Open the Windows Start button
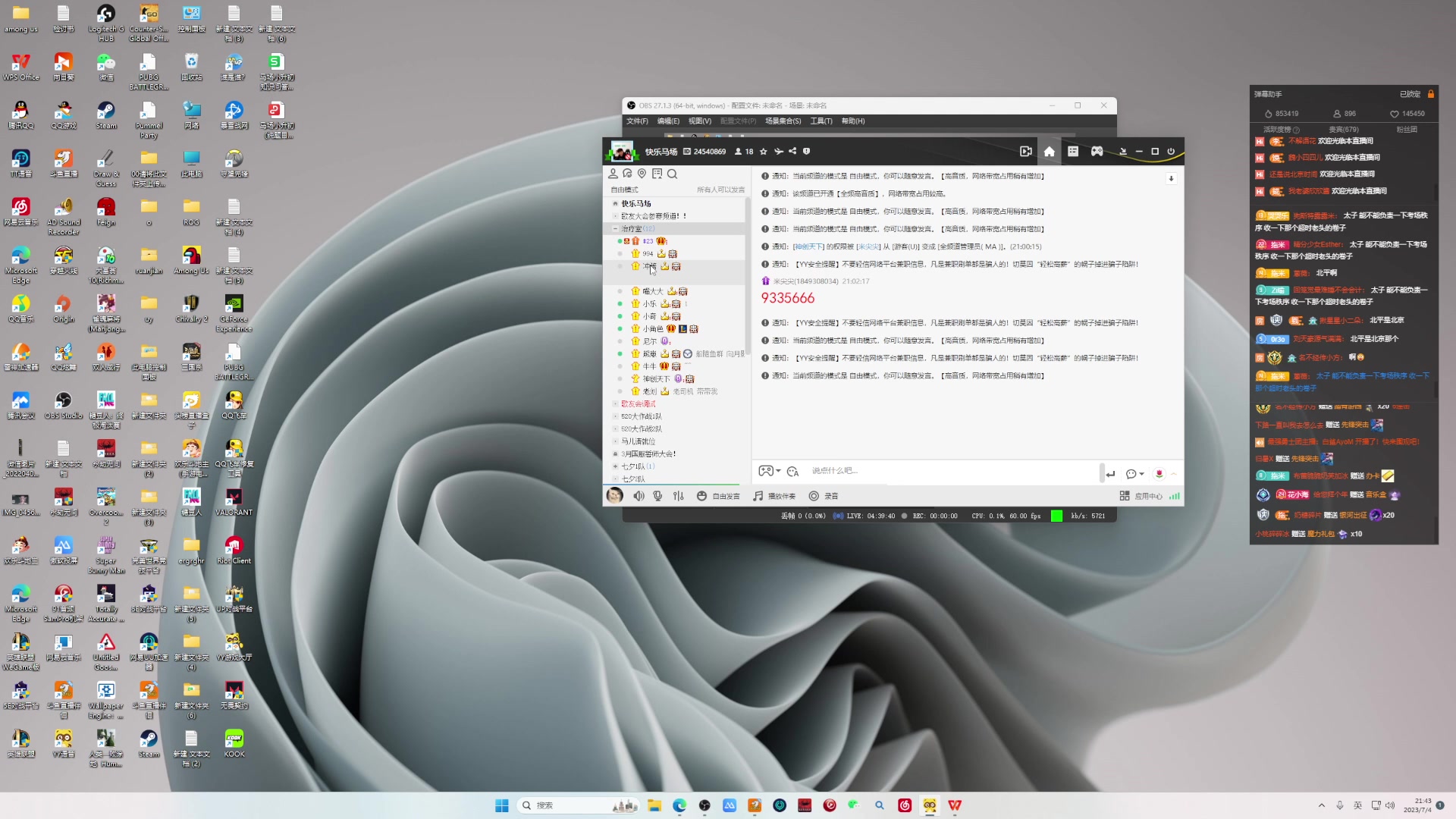This screenshot has width=1456, height=819. click(x=502, y=805)
